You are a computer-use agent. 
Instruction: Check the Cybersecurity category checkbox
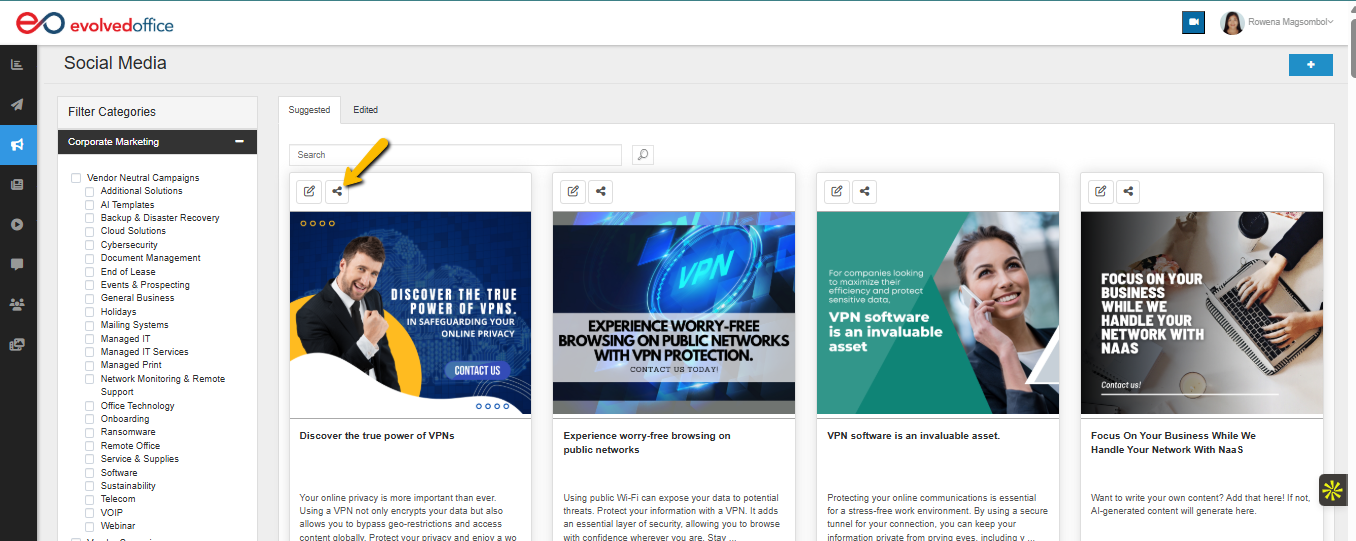[x=90, y=245]
